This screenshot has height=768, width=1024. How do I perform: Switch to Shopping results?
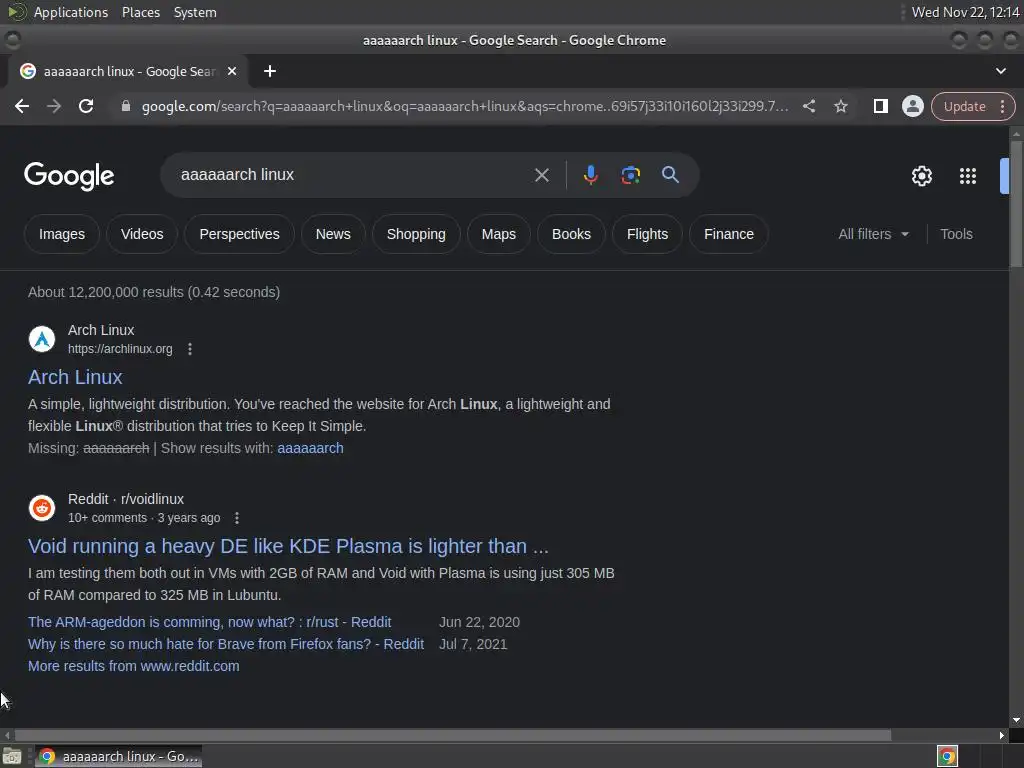click(x=416, y=234)
